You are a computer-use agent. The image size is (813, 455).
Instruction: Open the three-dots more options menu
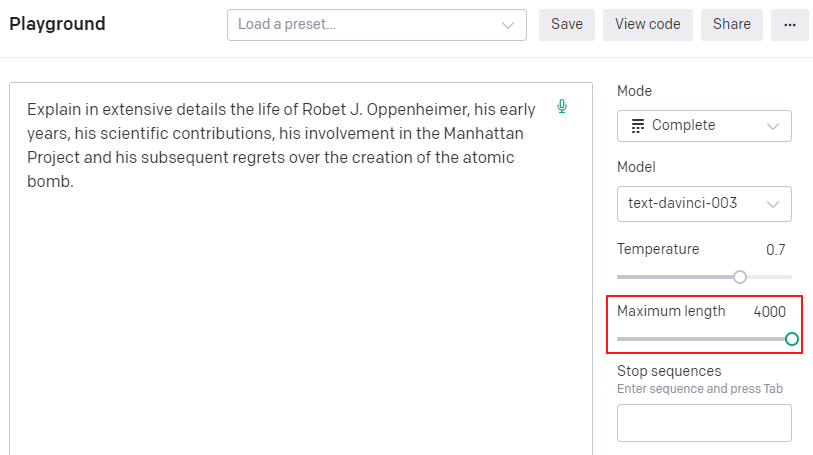pyautogui.click(x=789, y=25)
